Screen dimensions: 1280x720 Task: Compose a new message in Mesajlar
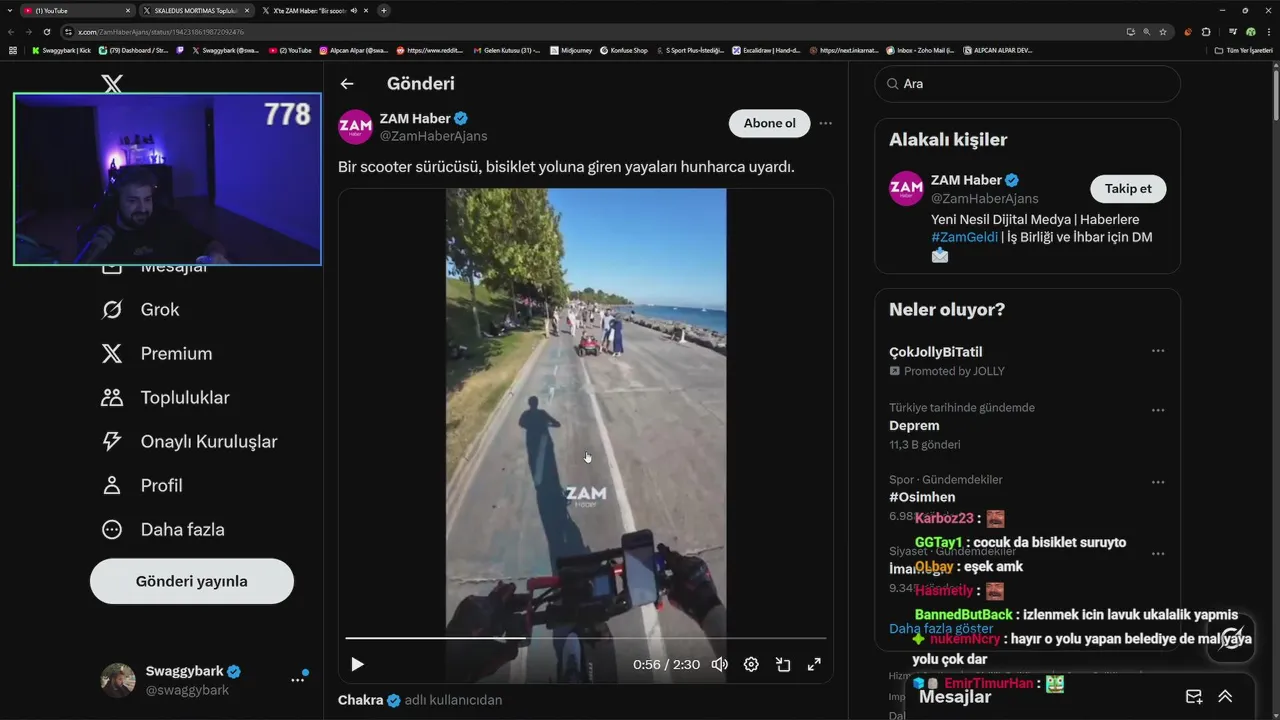[1193, 697]
